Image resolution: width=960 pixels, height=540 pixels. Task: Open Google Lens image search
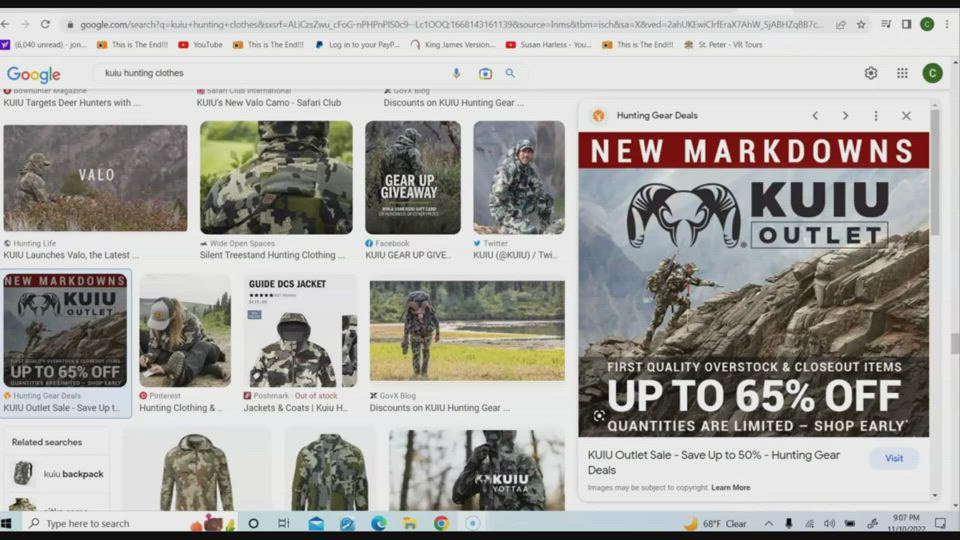pyautogui.click(x=485, y=73)
